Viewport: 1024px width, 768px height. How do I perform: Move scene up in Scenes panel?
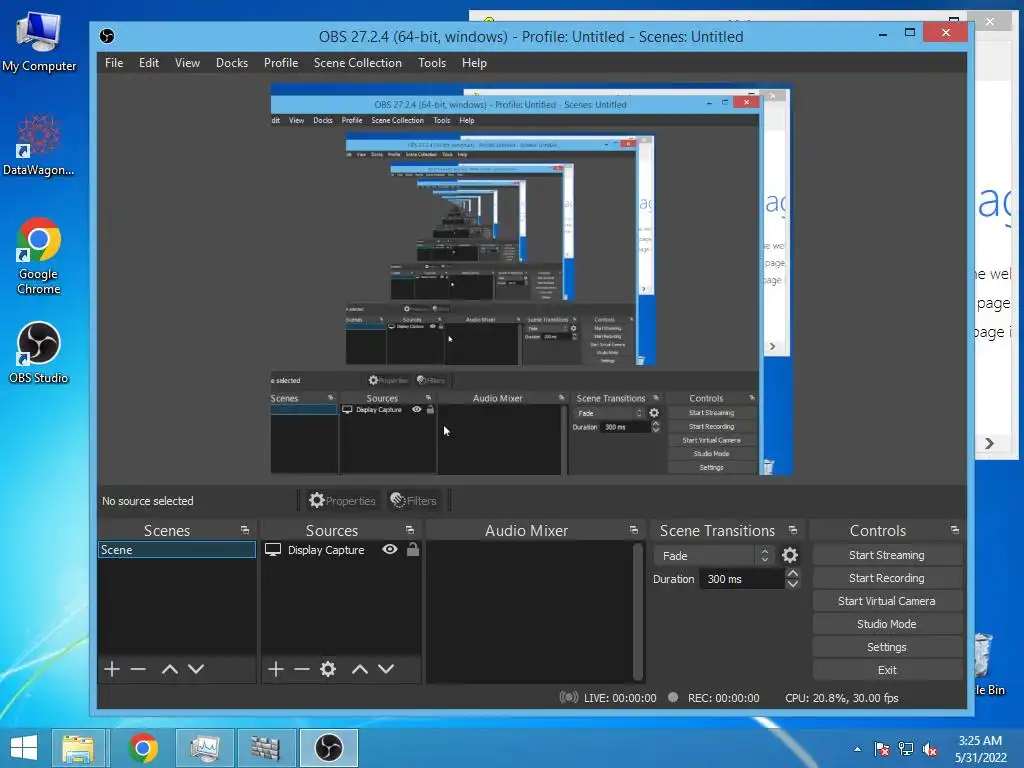click(170, 669)
